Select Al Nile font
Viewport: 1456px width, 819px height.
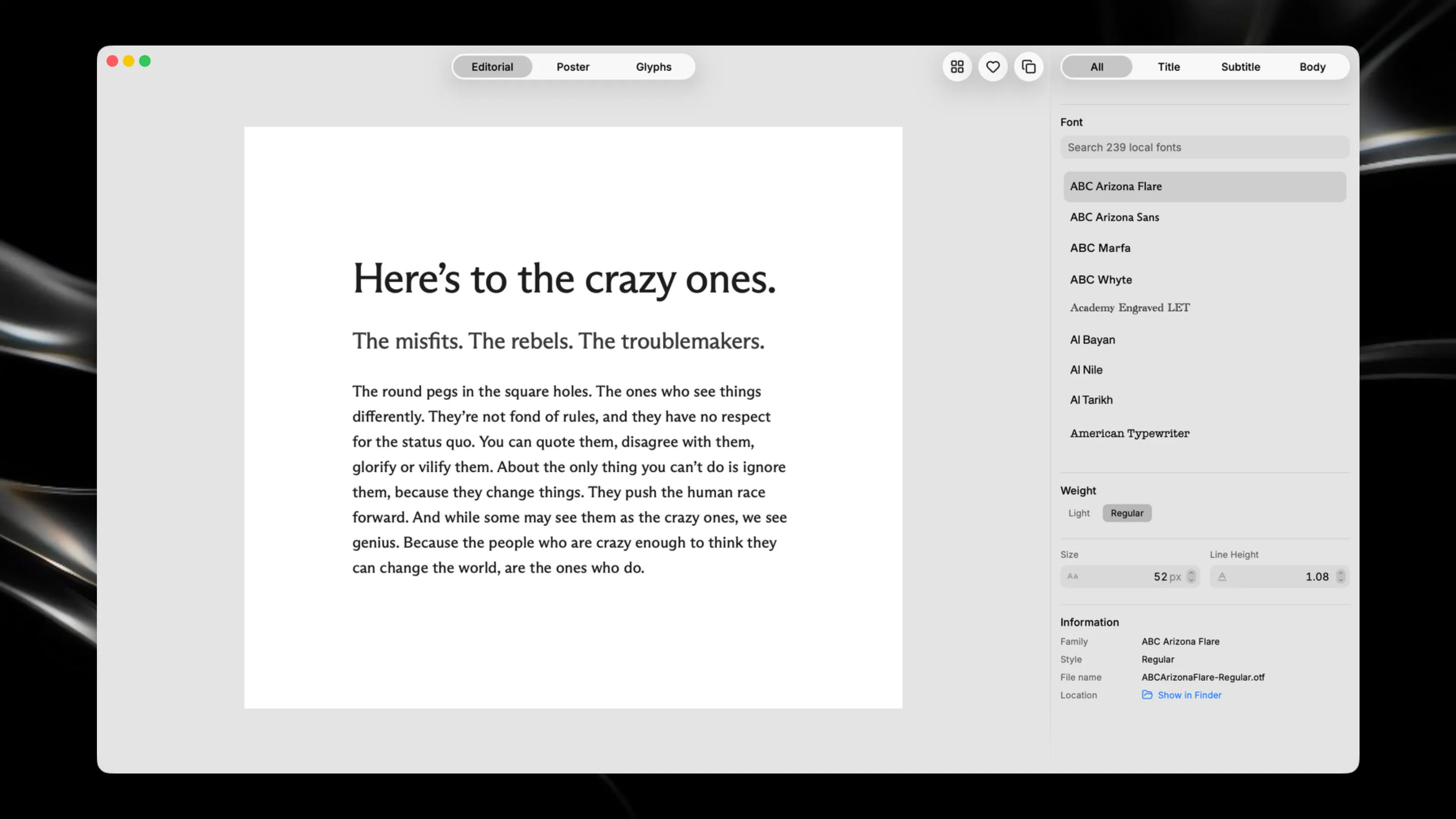[x=1204, y=369]
